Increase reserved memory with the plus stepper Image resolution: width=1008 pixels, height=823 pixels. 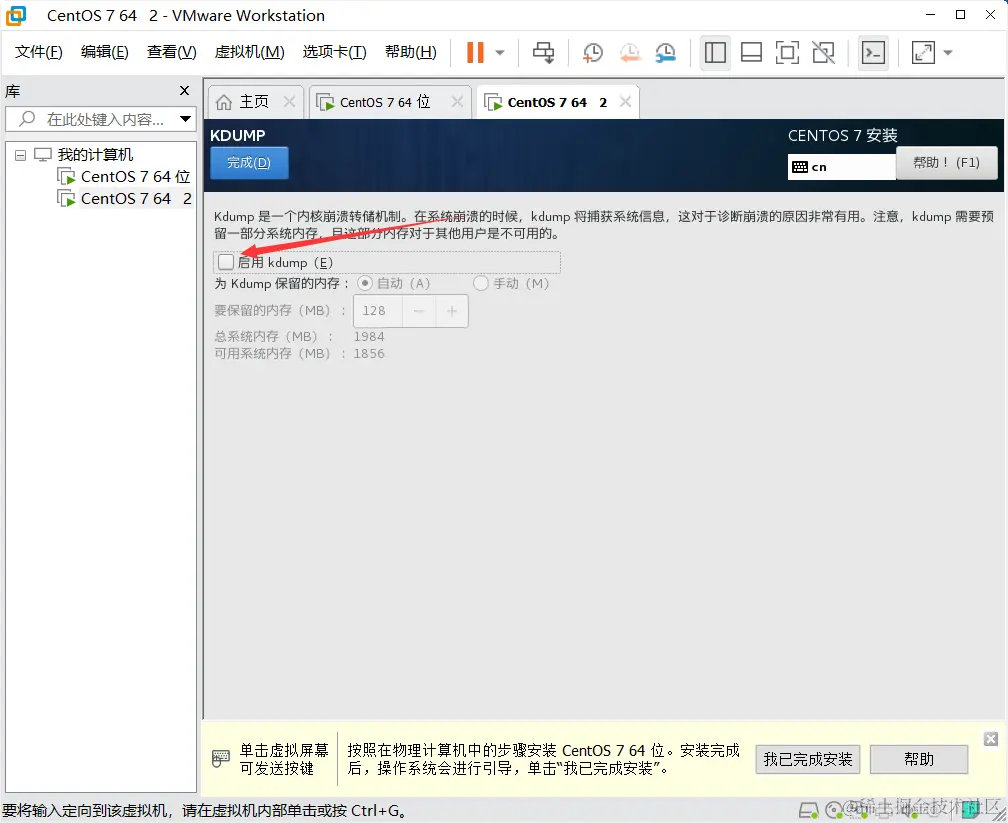[x=450, y=311]
